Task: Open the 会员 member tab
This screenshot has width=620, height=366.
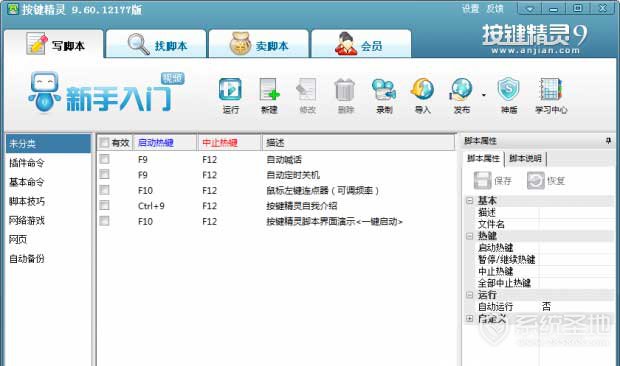Action: tap(361, 44)
